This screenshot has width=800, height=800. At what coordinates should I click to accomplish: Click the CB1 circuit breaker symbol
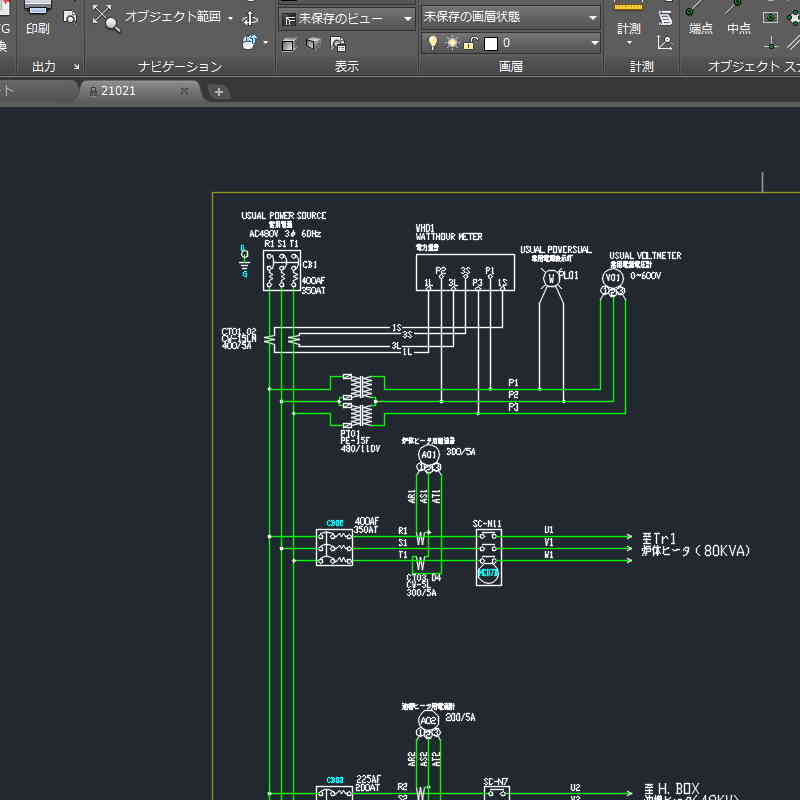(x=282, y=270)
